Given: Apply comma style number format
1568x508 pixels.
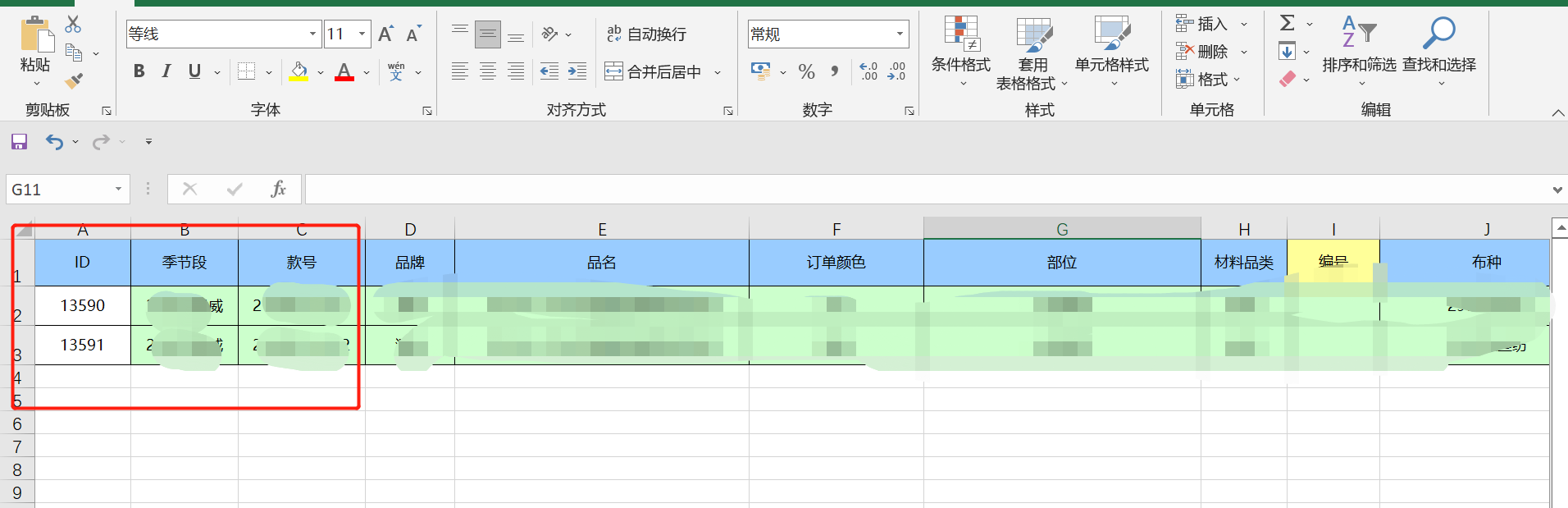Looking at the screenshot, I should (835, 71).
